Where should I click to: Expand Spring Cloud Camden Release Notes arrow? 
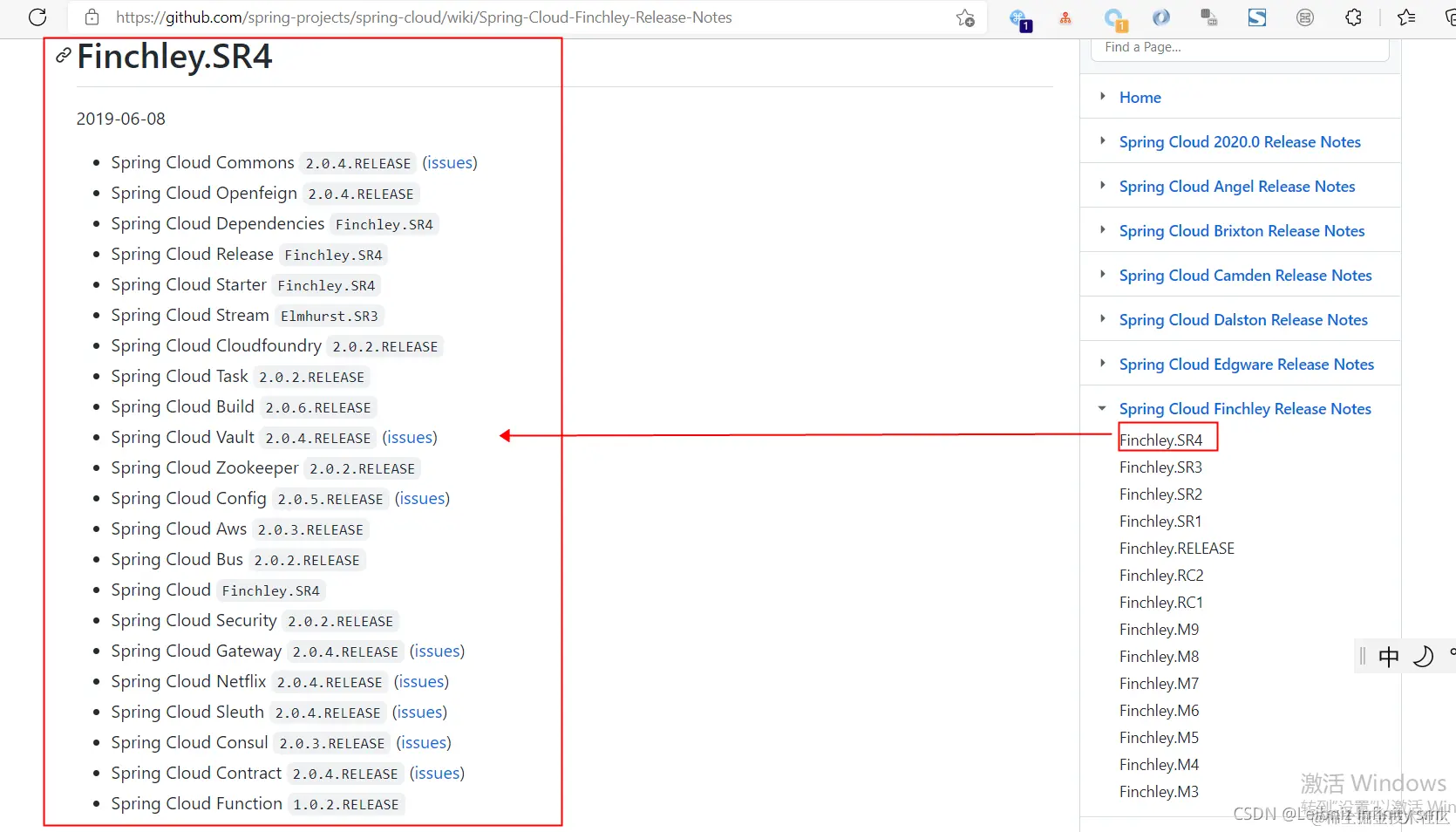click(x=1103, y=275)
